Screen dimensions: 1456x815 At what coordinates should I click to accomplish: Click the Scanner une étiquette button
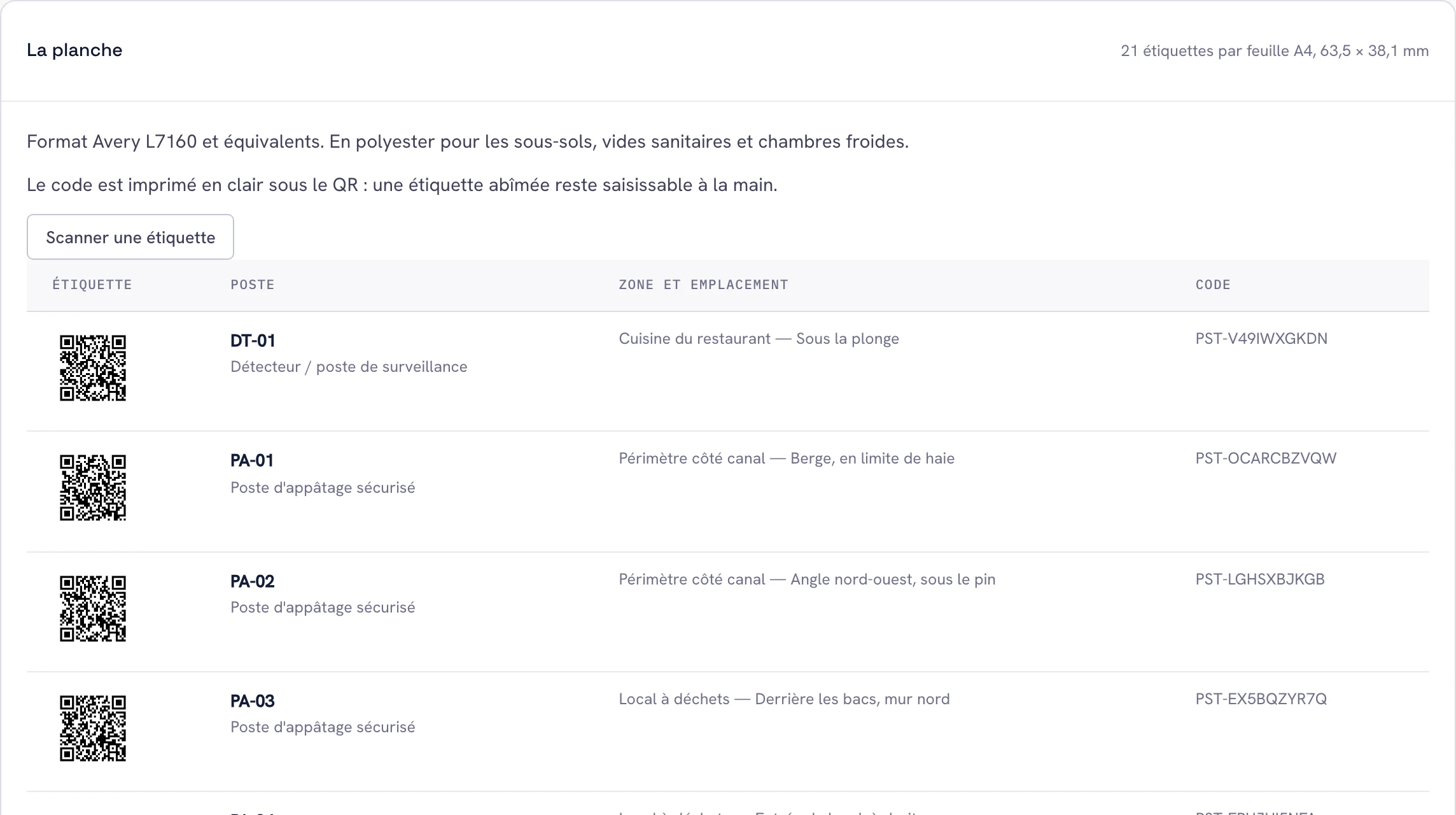pos(130,237)
